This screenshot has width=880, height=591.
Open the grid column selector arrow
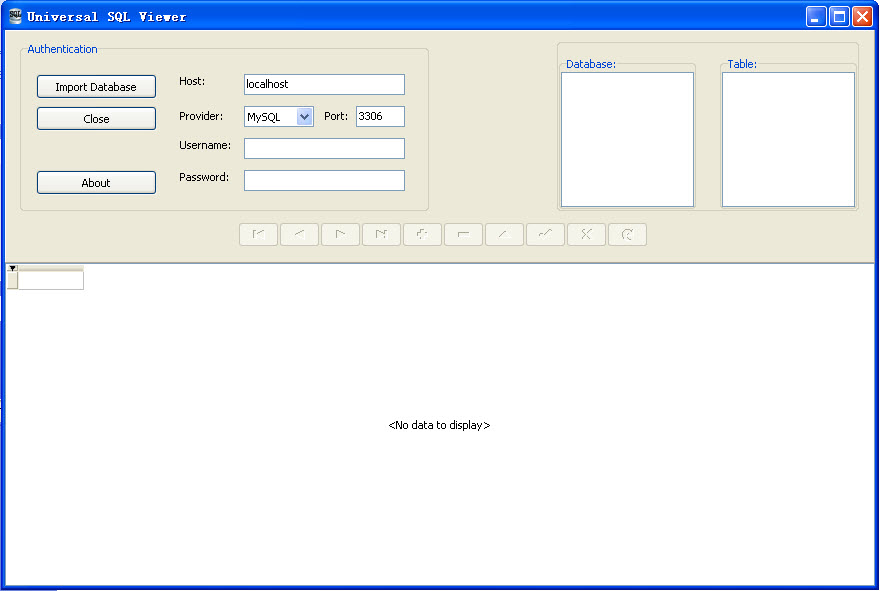coord(12,268)
